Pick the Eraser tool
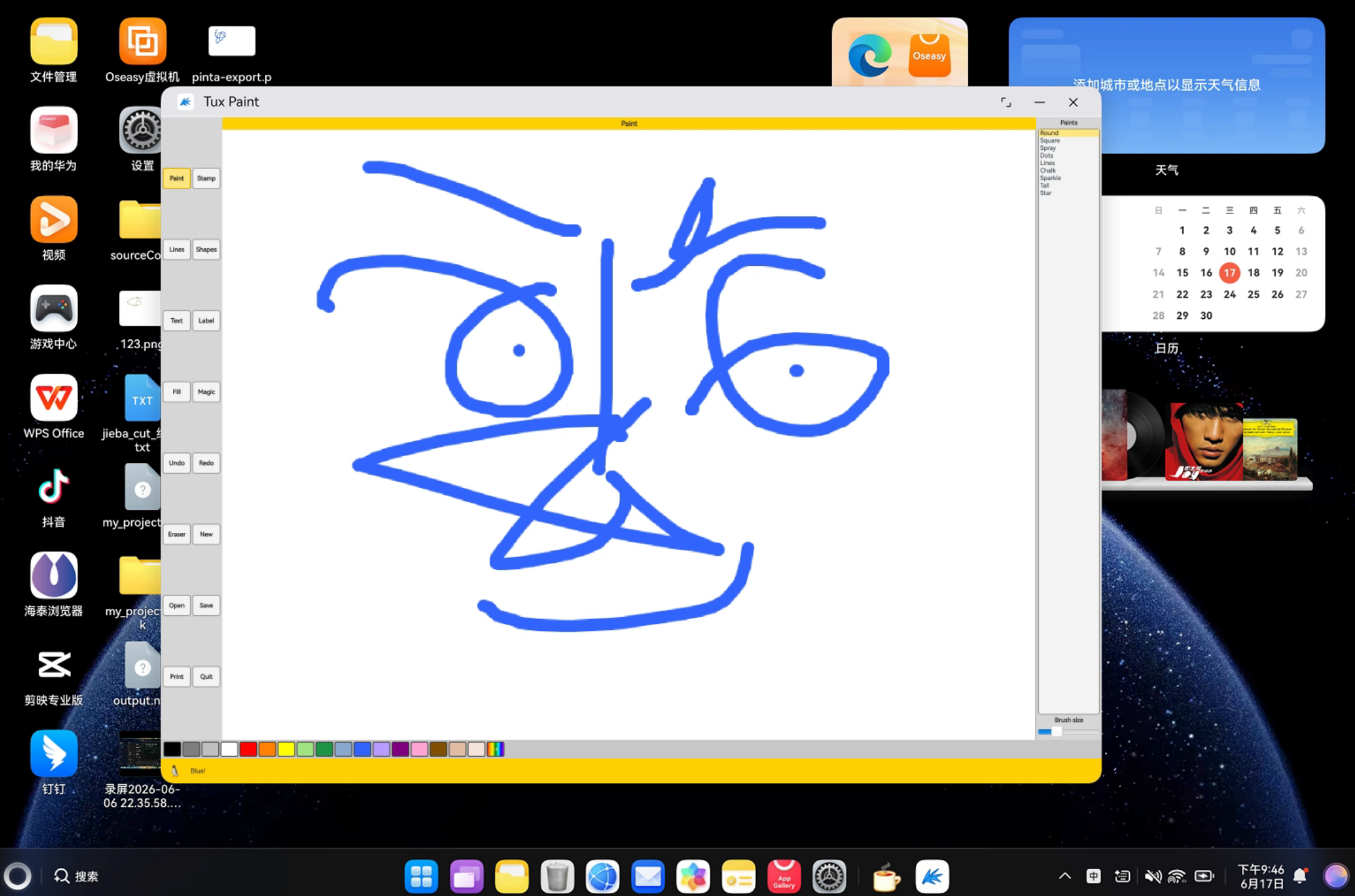This screenshot has width=1355, height=896. click(x=177, y=534)
